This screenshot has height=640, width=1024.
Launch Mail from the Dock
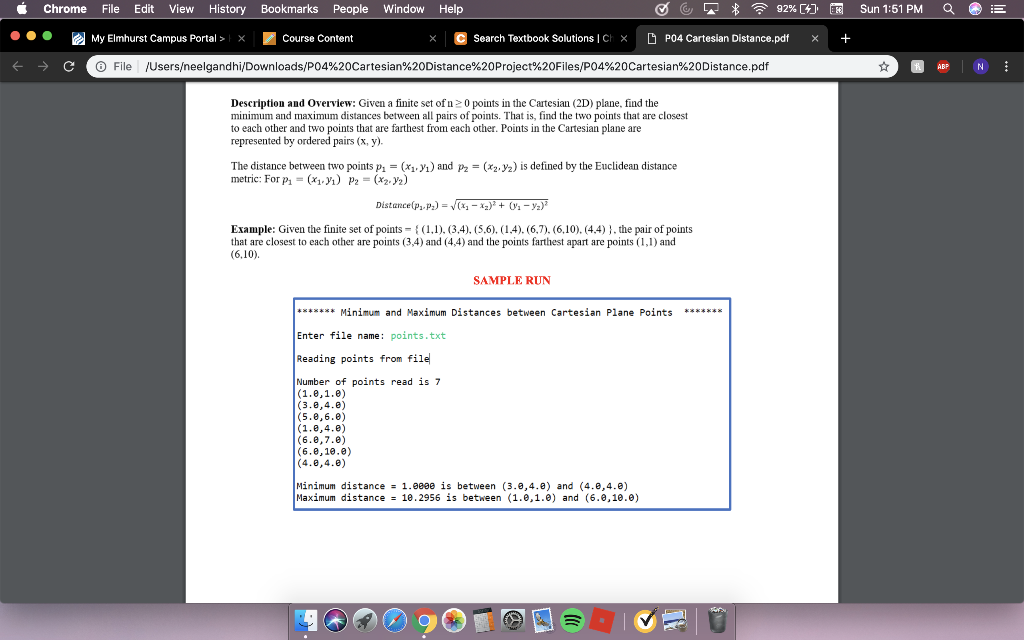(x=543, y=620)
